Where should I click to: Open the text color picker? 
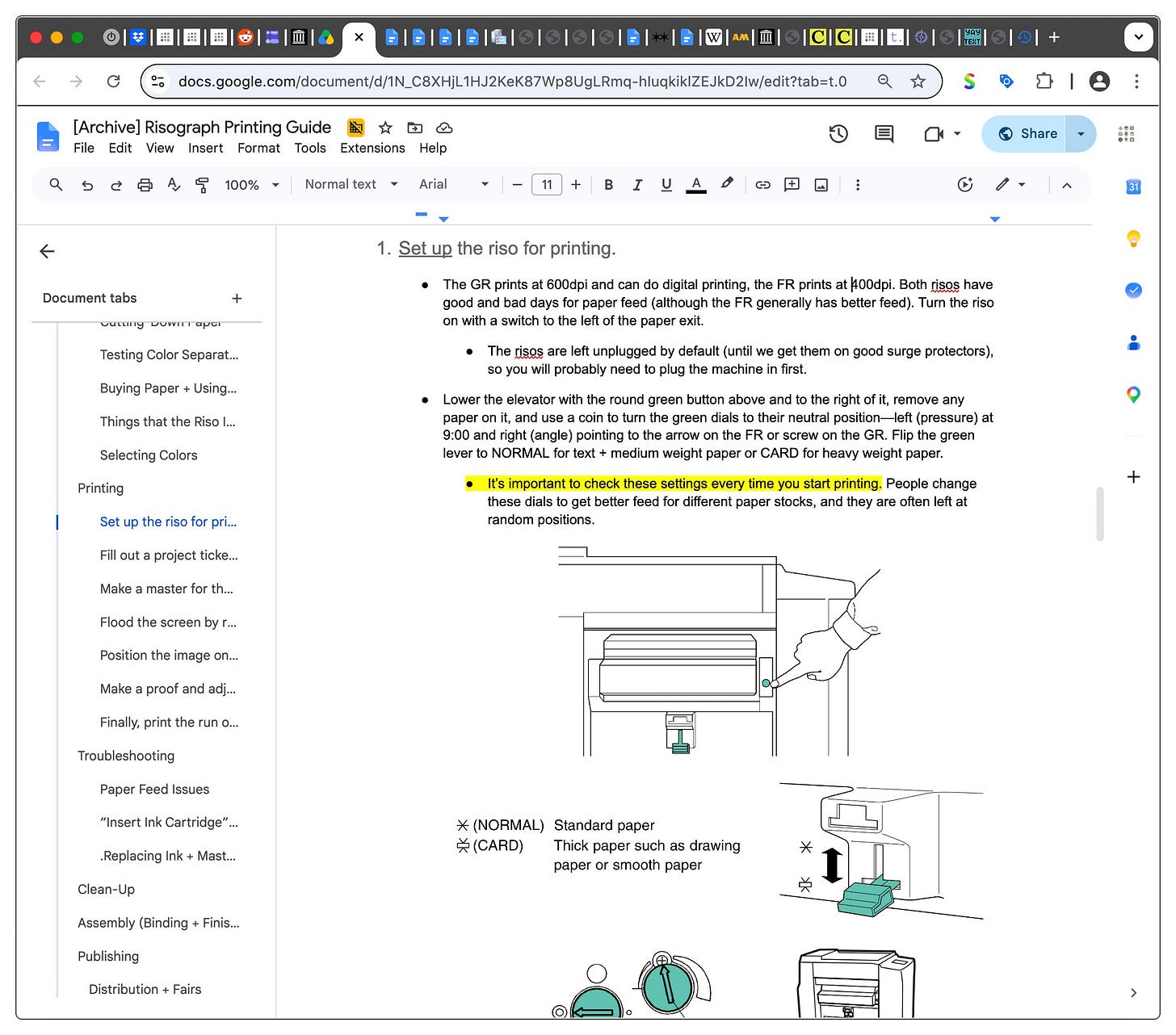696,185
